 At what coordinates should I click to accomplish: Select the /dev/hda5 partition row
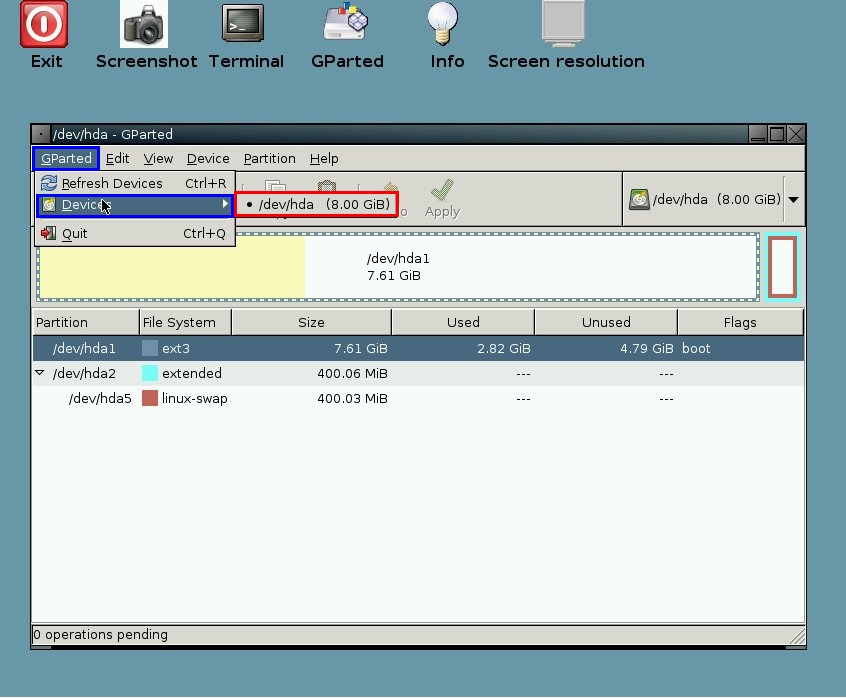click(x=418, y=398)
